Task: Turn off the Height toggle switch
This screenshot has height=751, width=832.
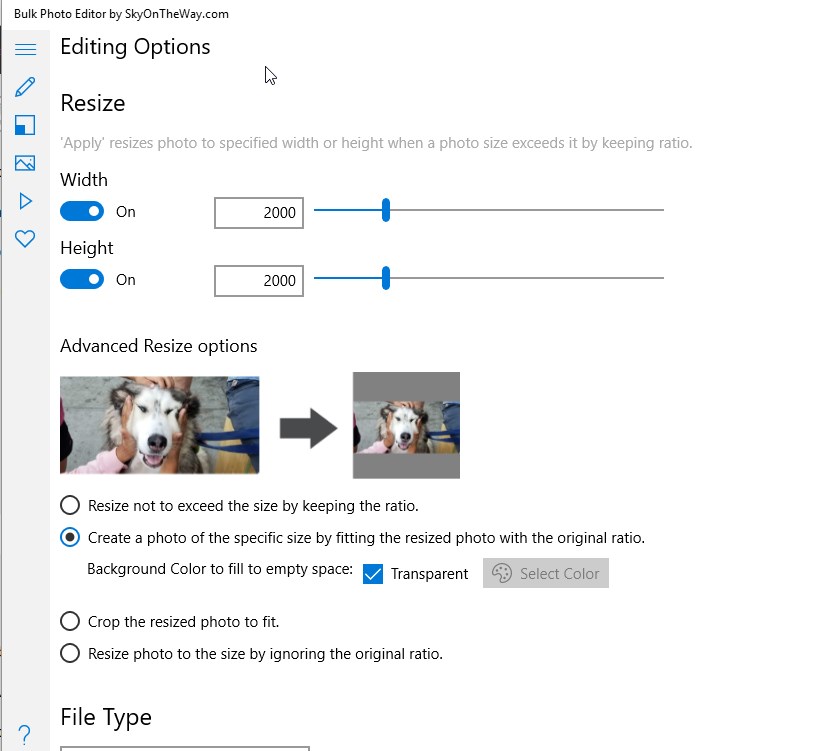Action: [82, 280]
